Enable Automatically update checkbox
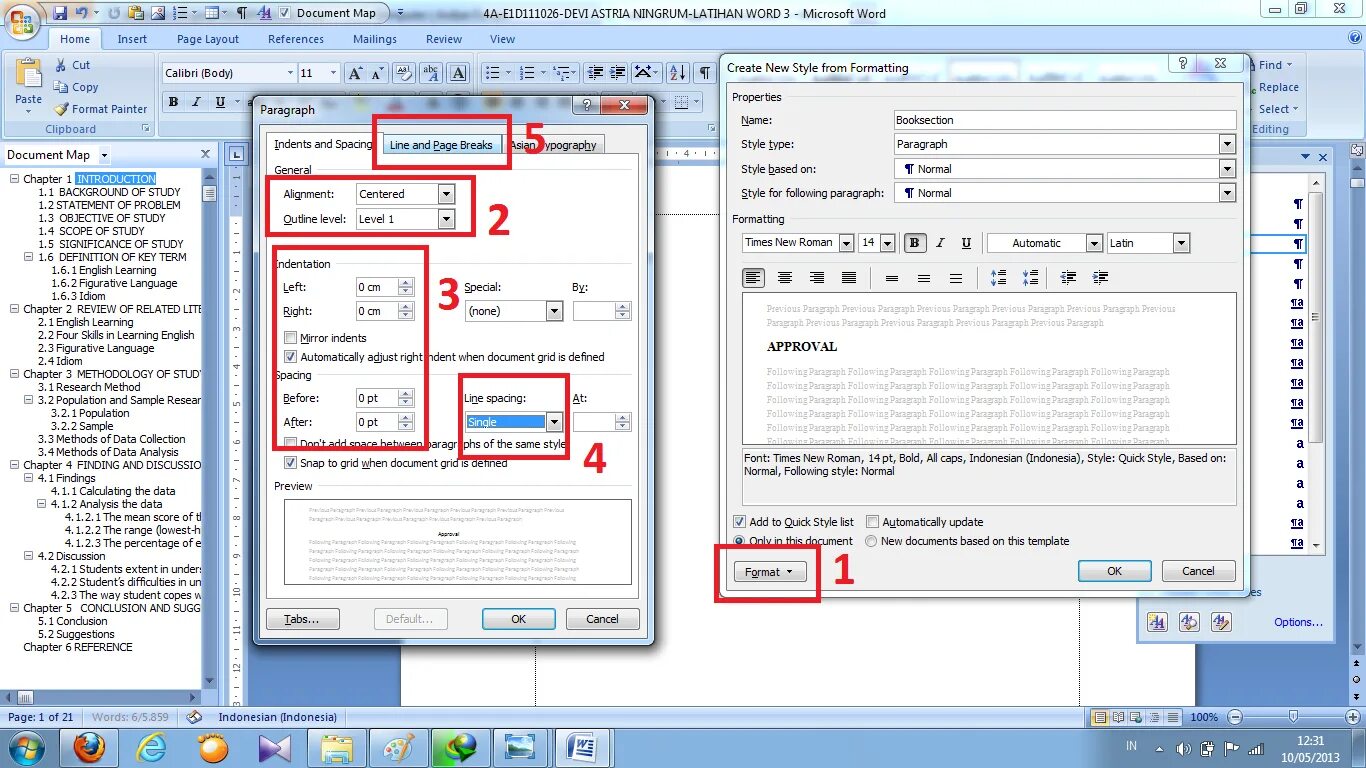The width and height of the screenshot is (1366, 768). [x=872, y=522]
